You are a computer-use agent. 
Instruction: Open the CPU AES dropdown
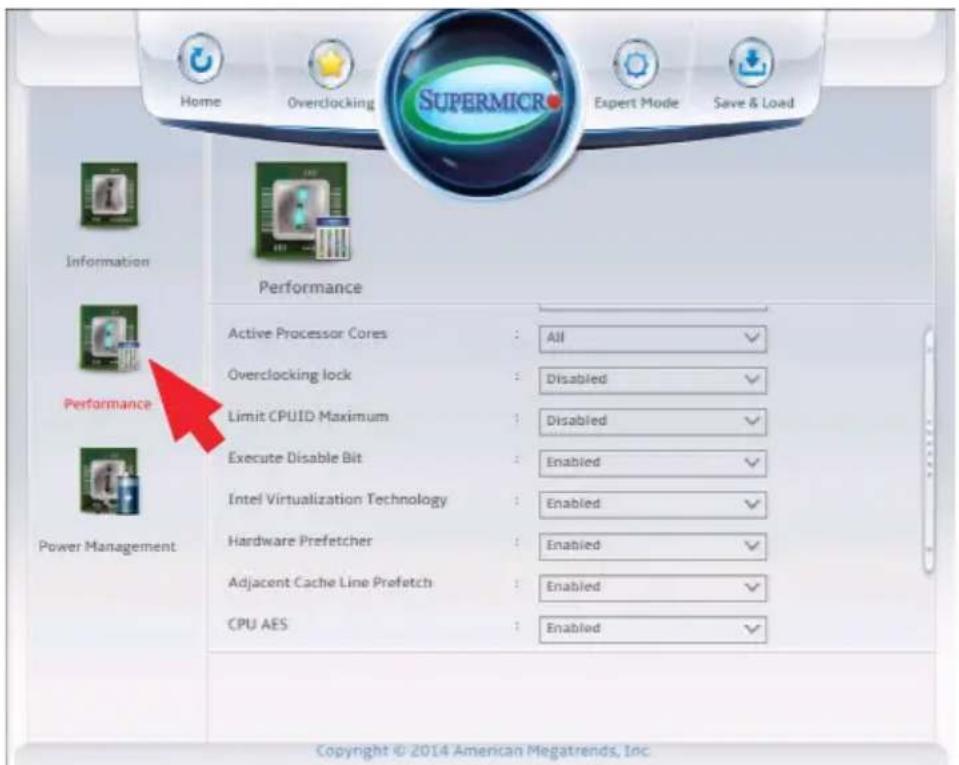tap(653, 629)
